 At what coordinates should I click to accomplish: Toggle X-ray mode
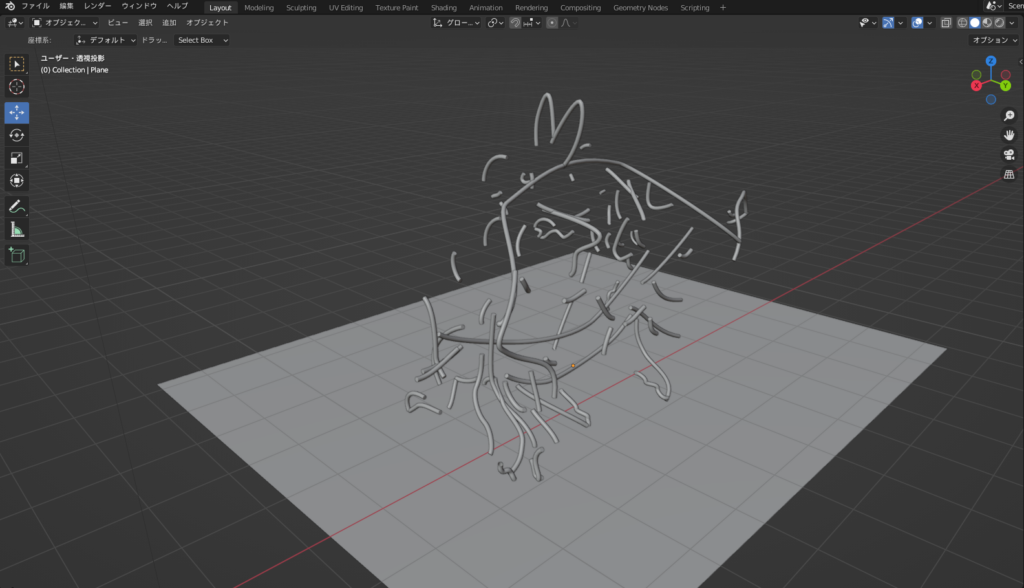[x=946, y=23]
